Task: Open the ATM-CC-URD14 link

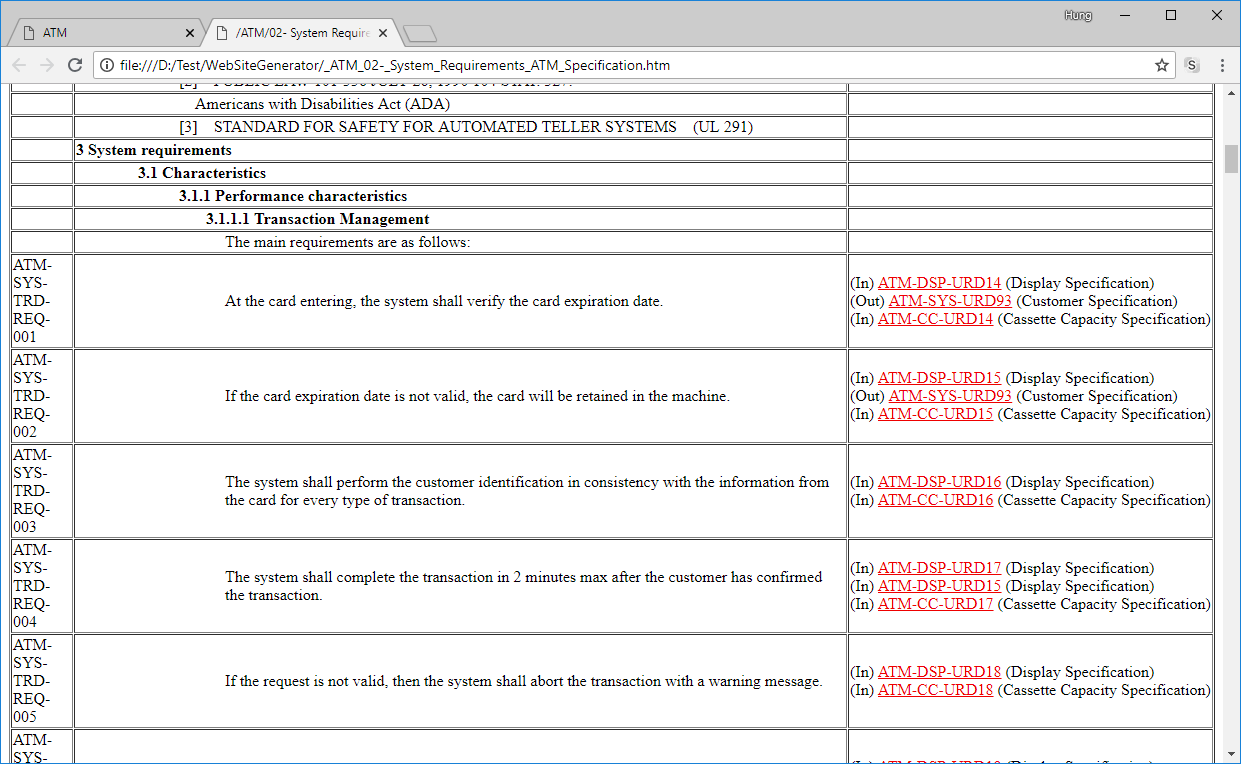Action: pos(935,319)
